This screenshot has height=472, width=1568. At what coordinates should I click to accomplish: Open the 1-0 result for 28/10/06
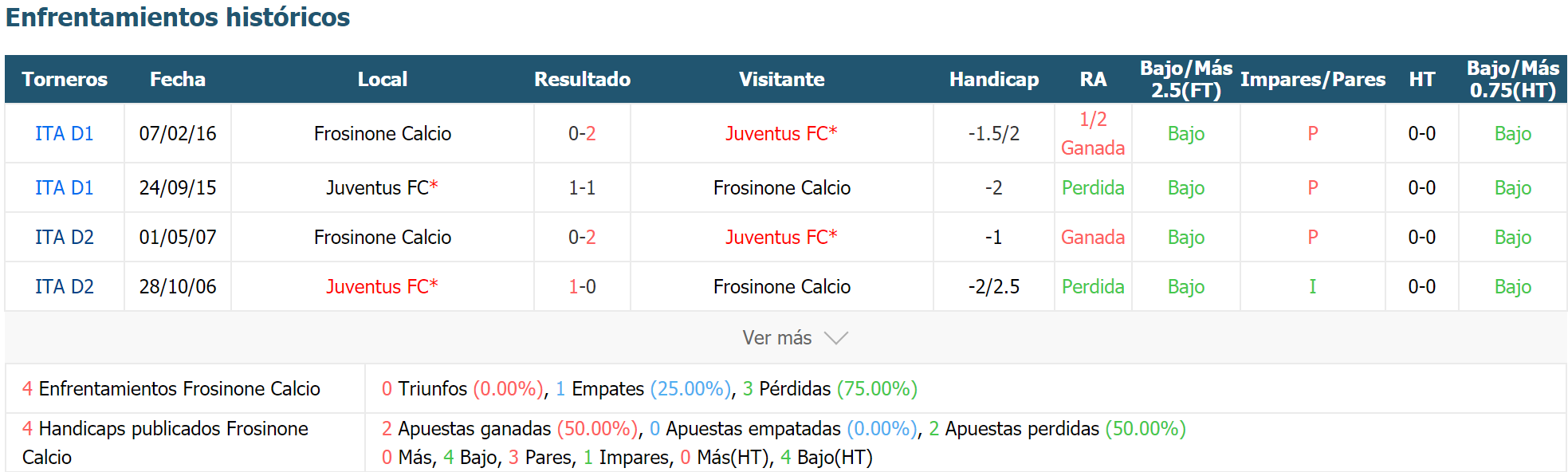click(582, 286)
